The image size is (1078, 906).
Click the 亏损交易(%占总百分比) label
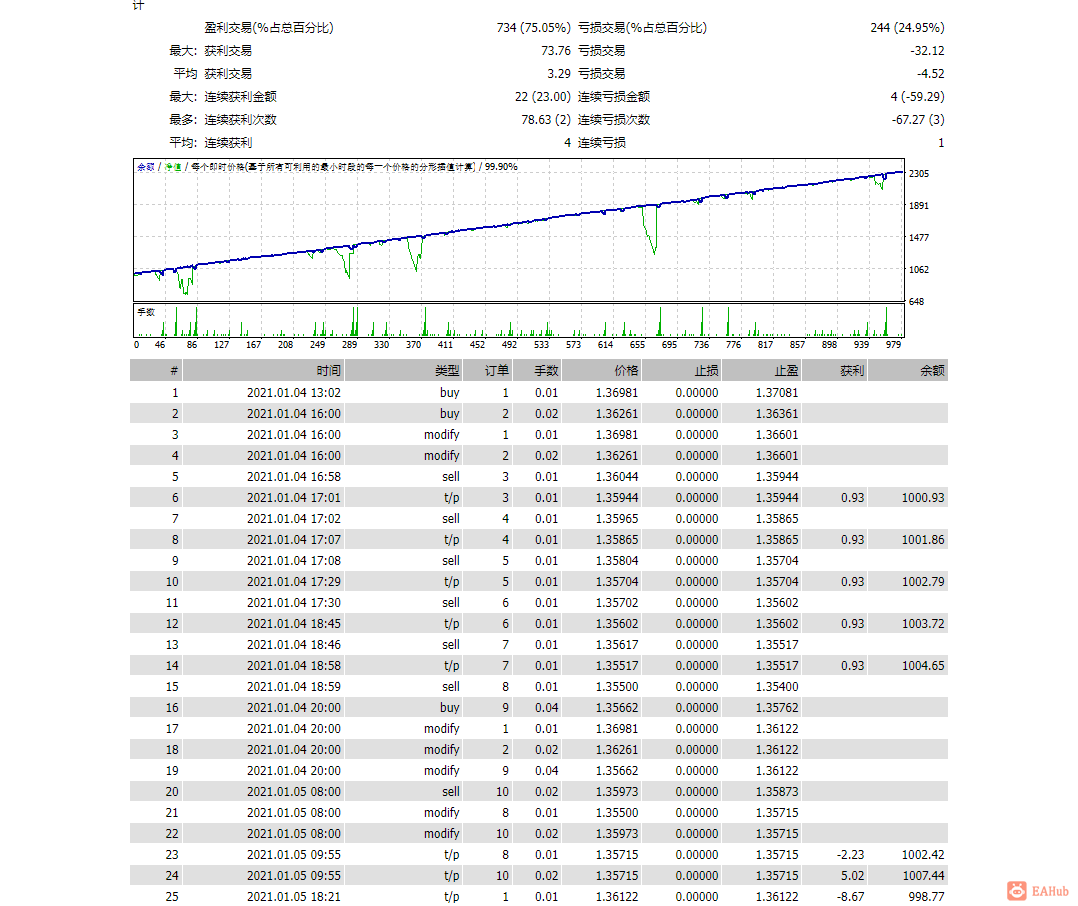tap(642, 27)
